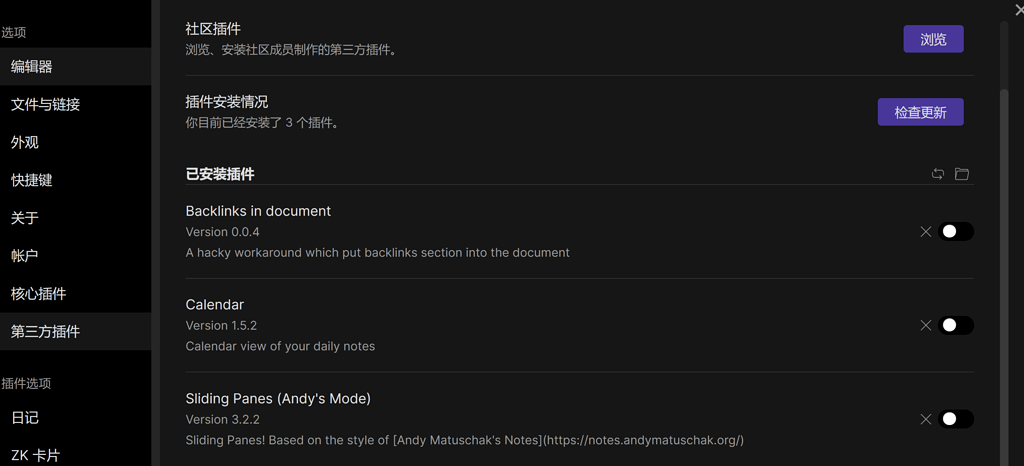Screen dimensions: 1024x466
Task: Click the Backlinks in document plugin name
Action: click(x=258, y=211)
